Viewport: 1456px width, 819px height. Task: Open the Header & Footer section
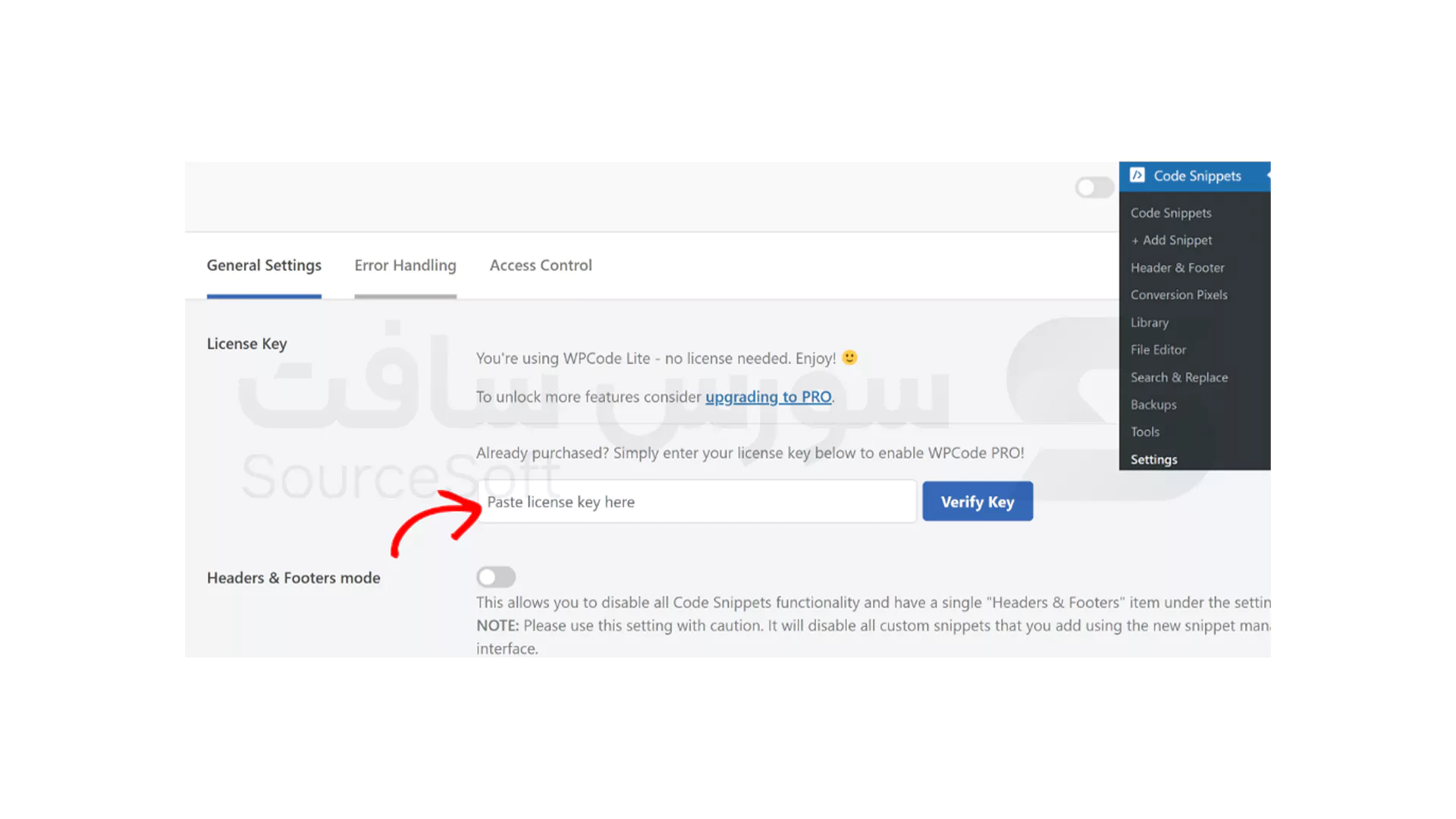coord(1177,268)
